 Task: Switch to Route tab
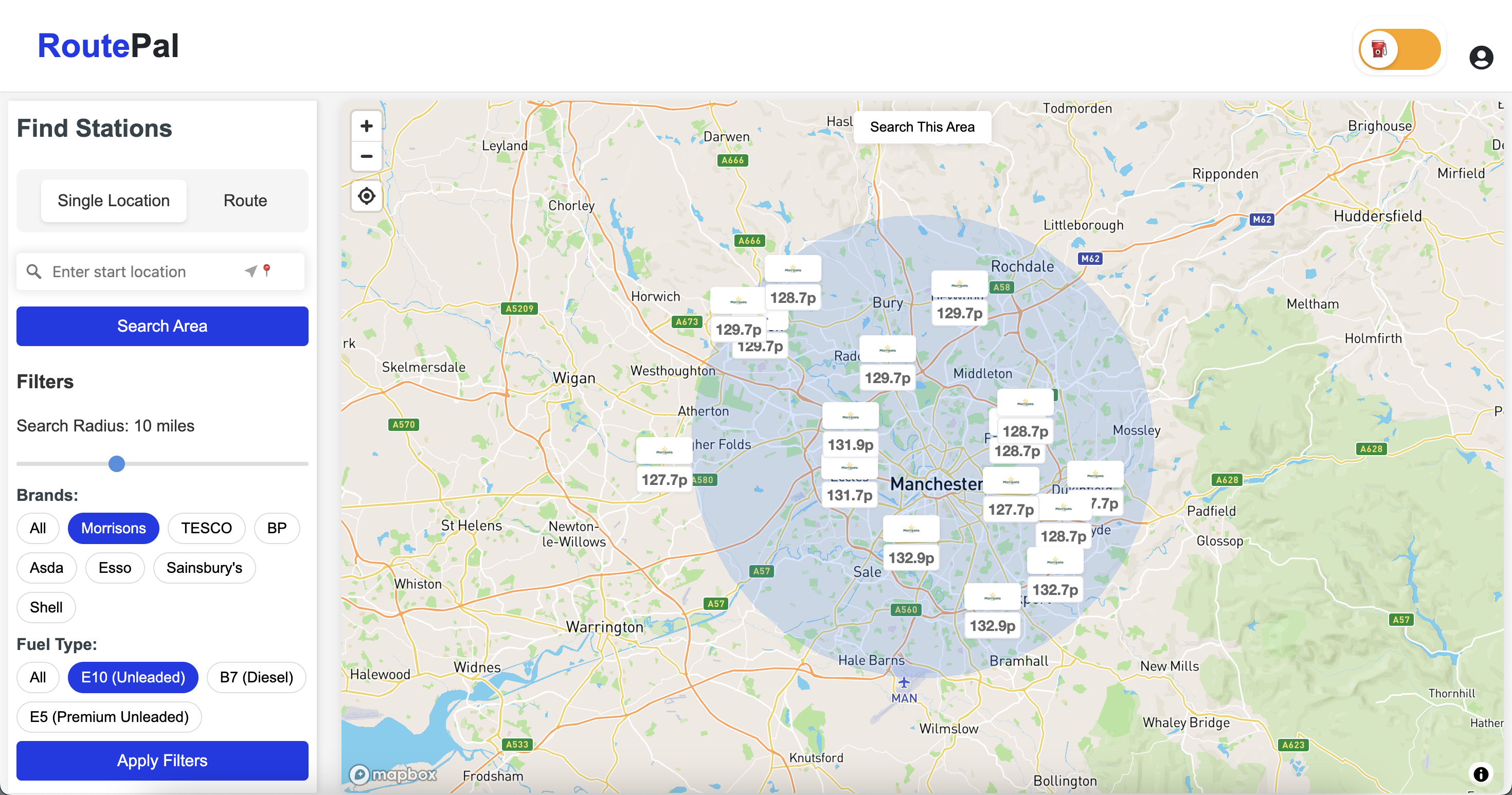245,201
